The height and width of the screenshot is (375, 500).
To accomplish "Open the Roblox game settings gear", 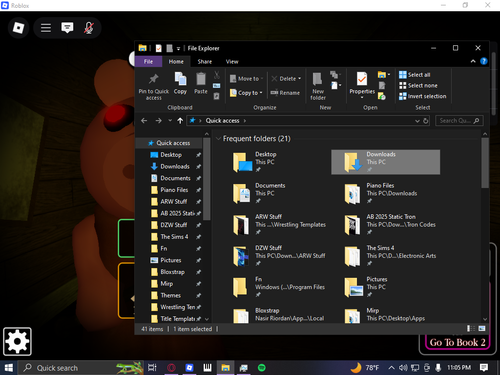I will point(17,342).
